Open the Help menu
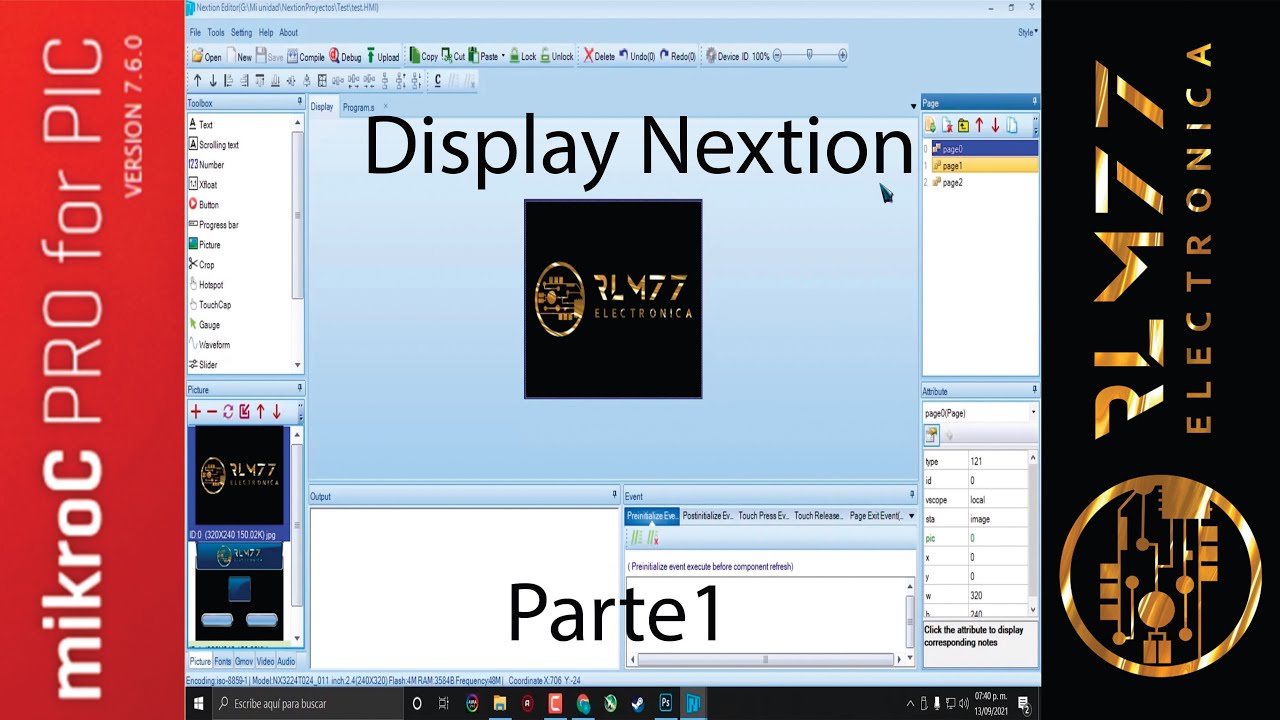This screenshot has height=720, width=1280. [266, 33]
